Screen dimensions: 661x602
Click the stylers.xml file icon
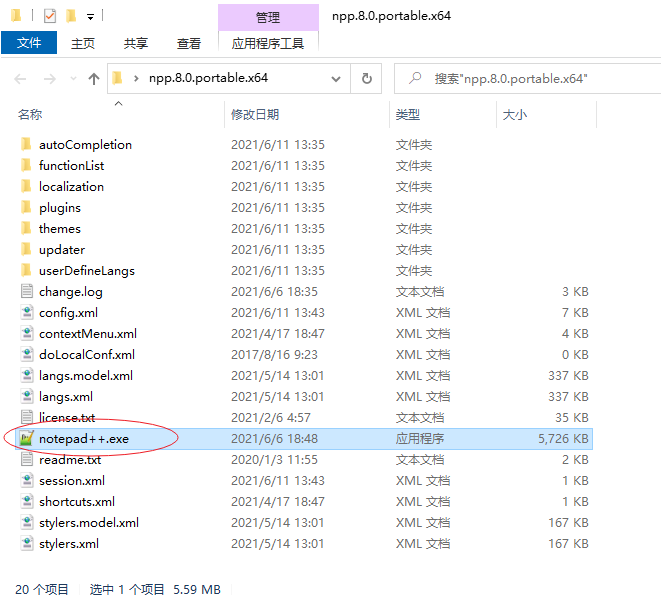[27, 544]
